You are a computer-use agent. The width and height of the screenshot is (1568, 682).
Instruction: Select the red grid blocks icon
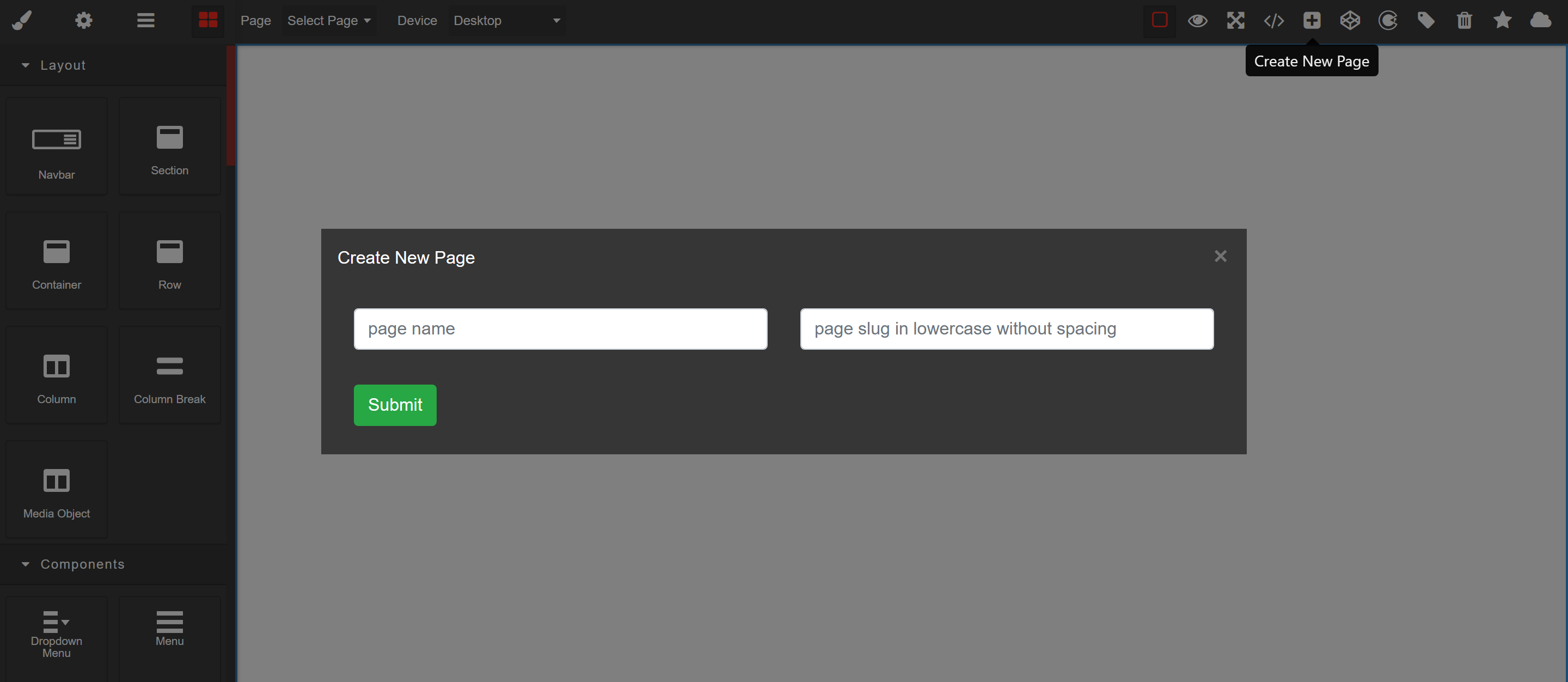click(x=208, y=21)
